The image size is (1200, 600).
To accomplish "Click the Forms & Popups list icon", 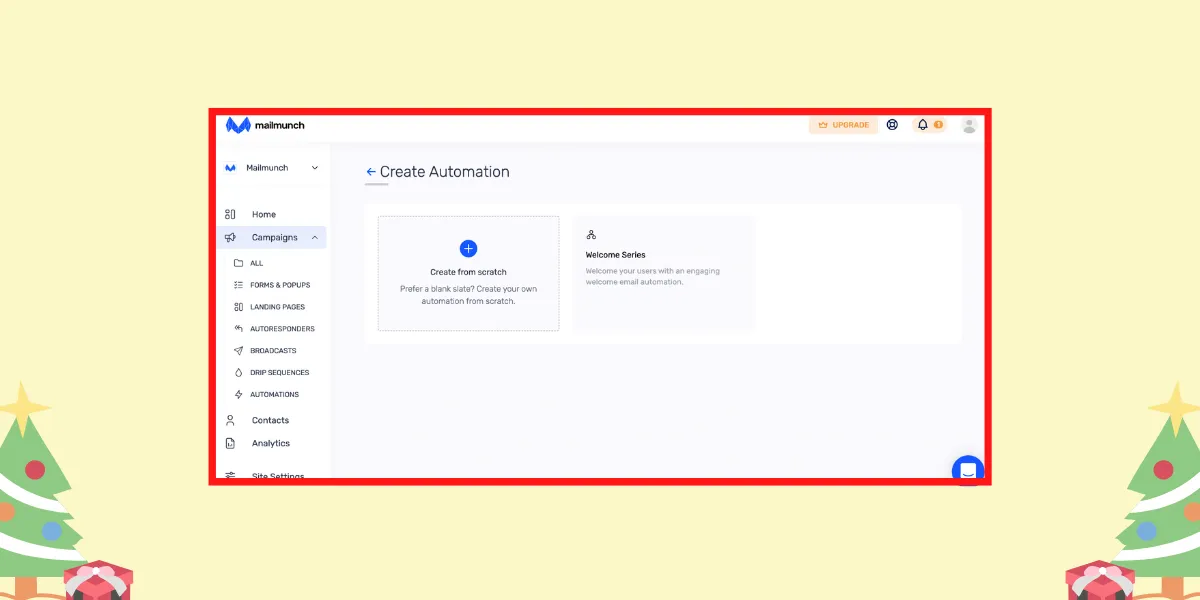I will coord(238,285).
